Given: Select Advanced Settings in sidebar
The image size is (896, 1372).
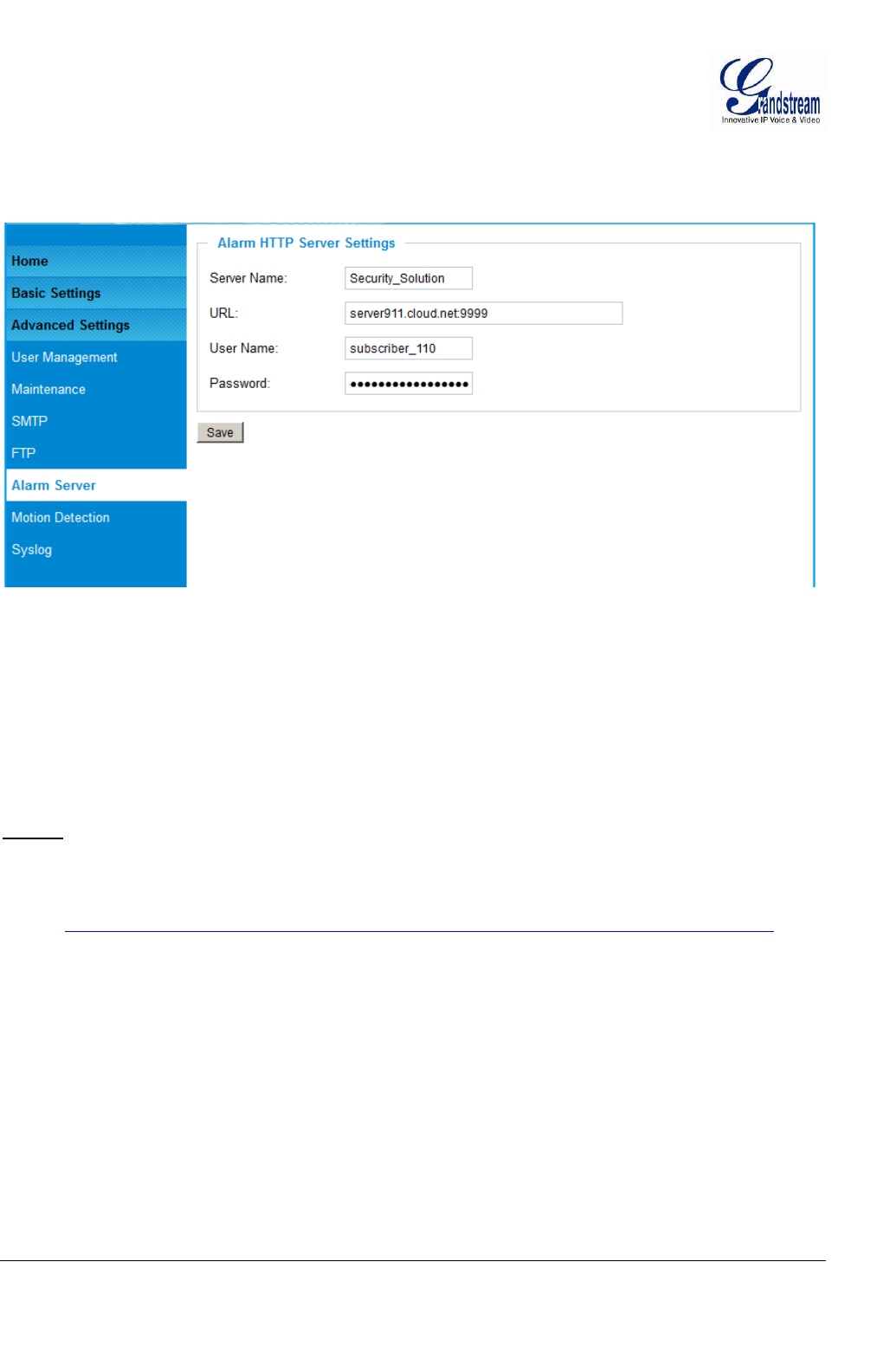Looking at the screenshot, I should click(x=96, y=325).
